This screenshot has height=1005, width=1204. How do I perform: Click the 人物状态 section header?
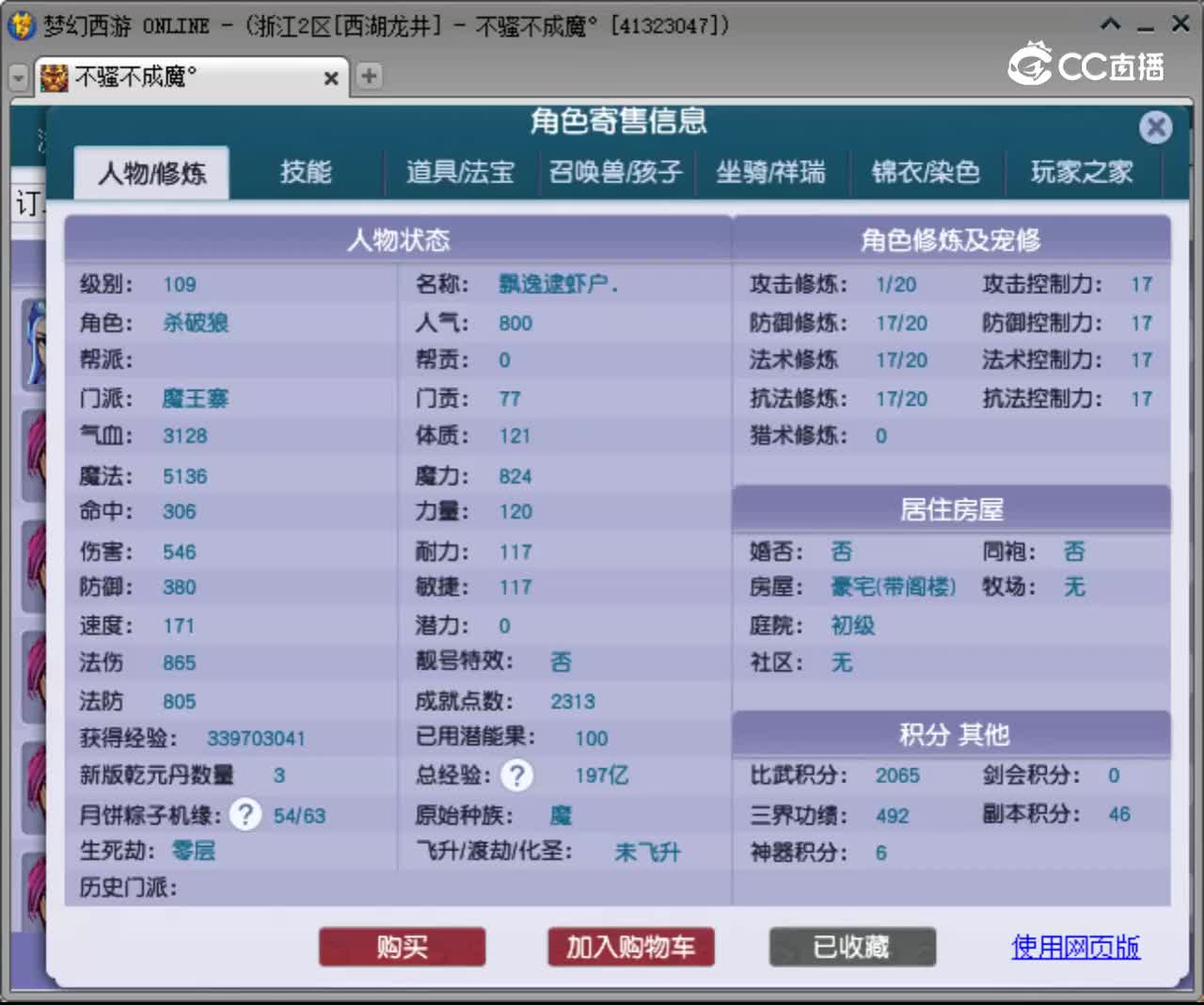(399, 240)
